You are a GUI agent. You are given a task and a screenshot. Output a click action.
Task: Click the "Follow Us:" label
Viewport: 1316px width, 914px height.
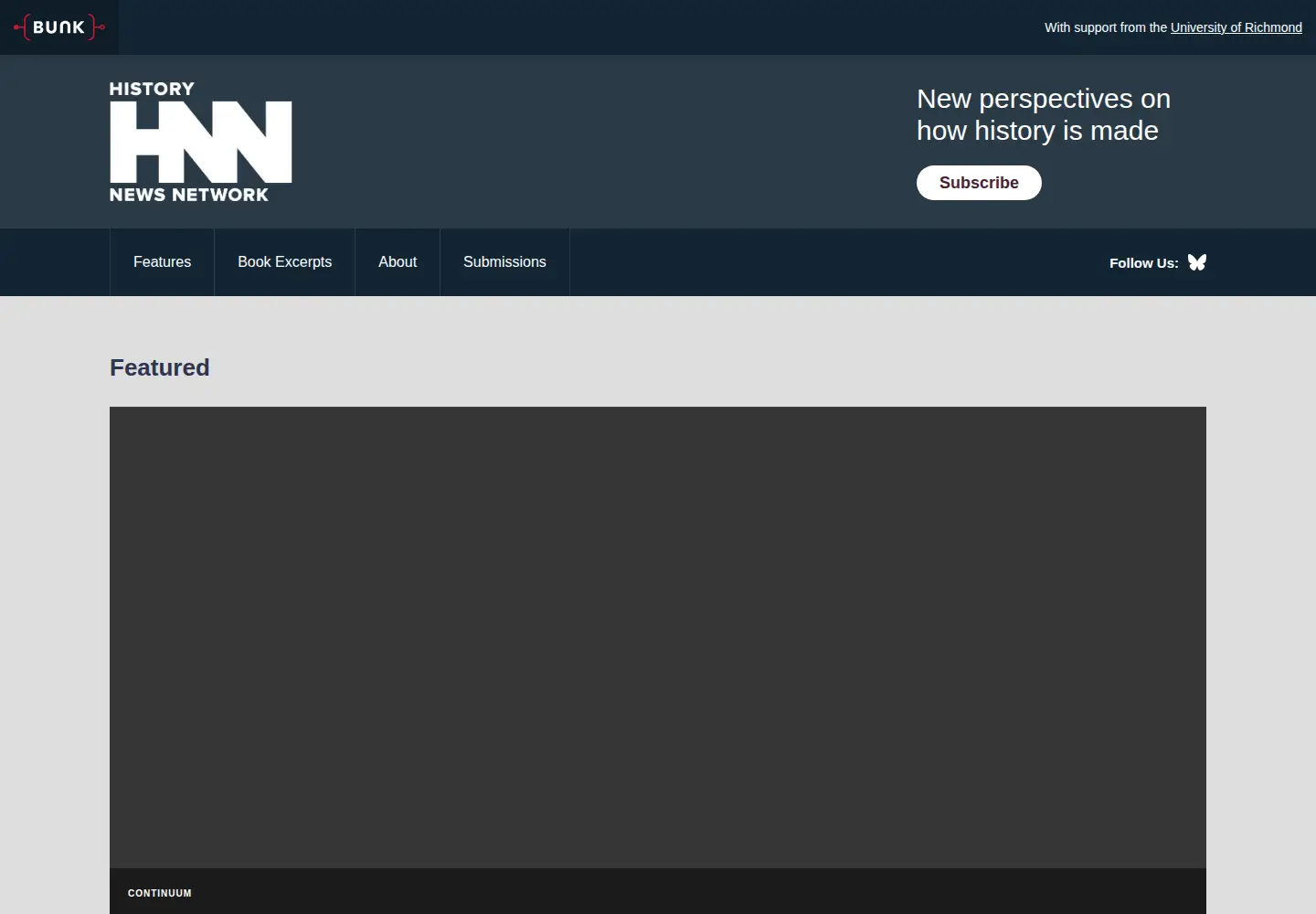[x=1144, y=263]
